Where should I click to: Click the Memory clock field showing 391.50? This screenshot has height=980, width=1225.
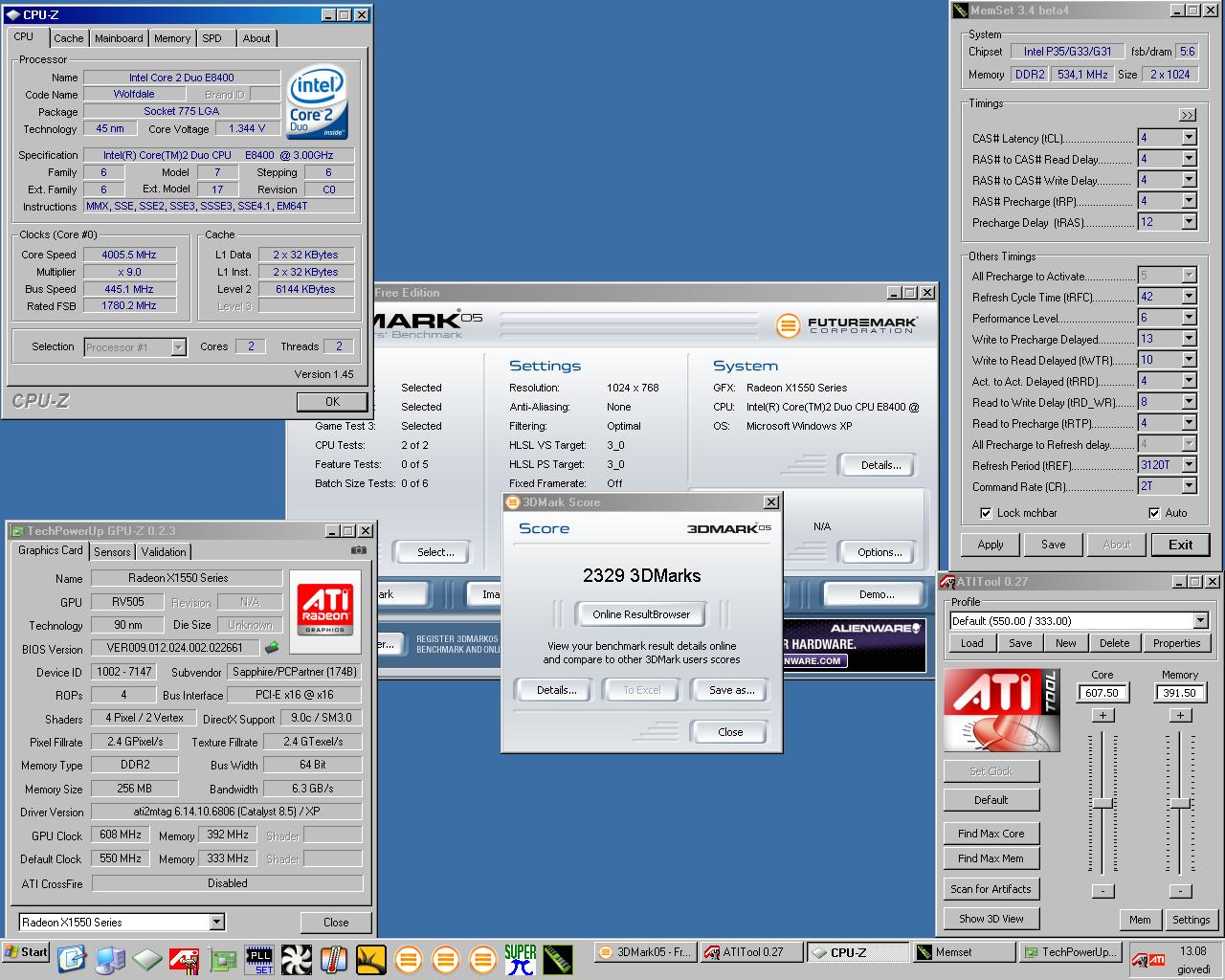(1179, 692)
